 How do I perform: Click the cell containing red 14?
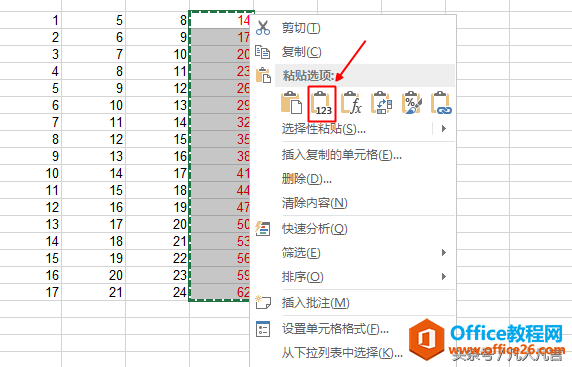pyautogui.click(x=220, y=20)
